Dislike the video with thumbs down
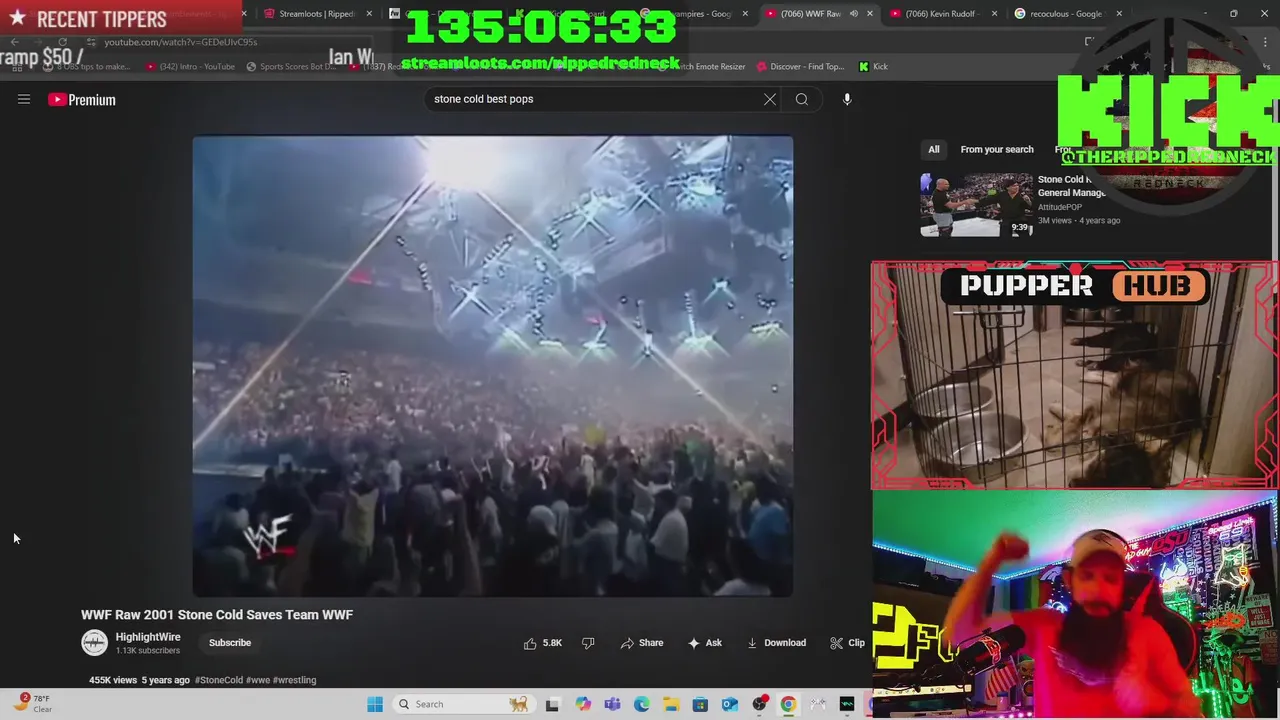1280x720 pixels. coord(588,643)
